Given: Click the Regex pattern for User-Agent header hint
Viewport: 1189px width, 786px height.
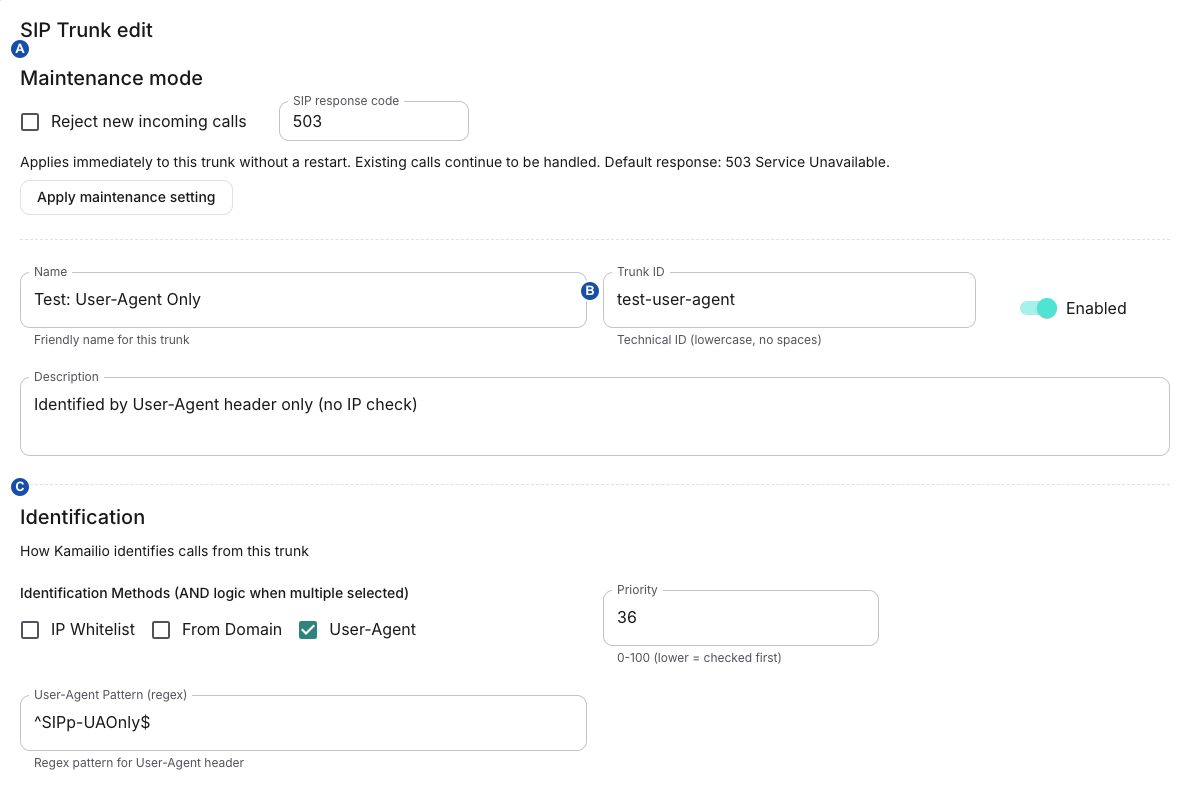Looking at the screenshot, I should [x=139, y=763].
